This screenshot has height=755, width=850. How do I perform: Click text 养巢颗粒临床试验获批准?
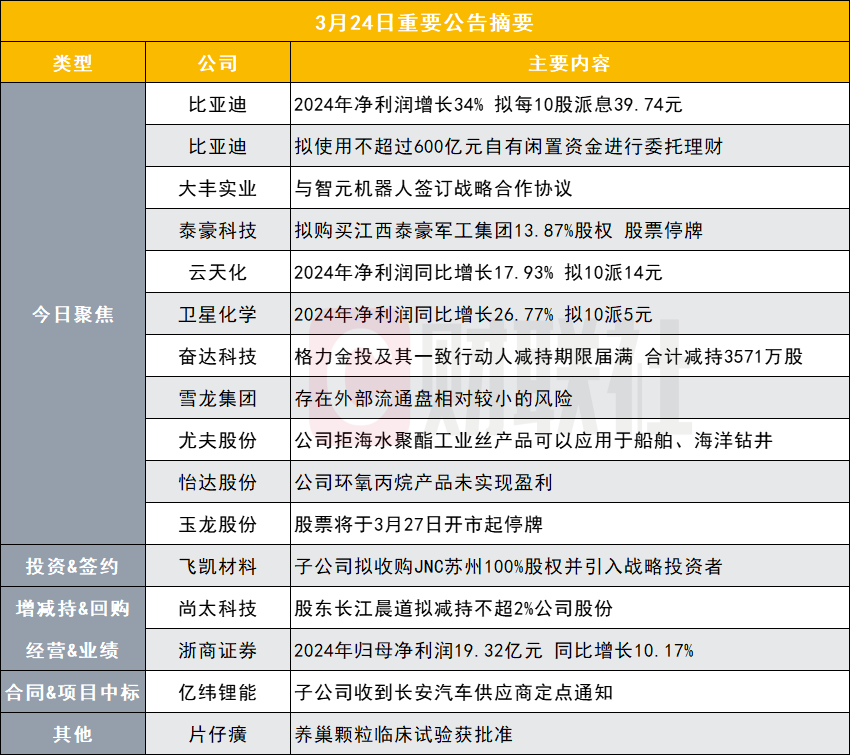[403, 734]
